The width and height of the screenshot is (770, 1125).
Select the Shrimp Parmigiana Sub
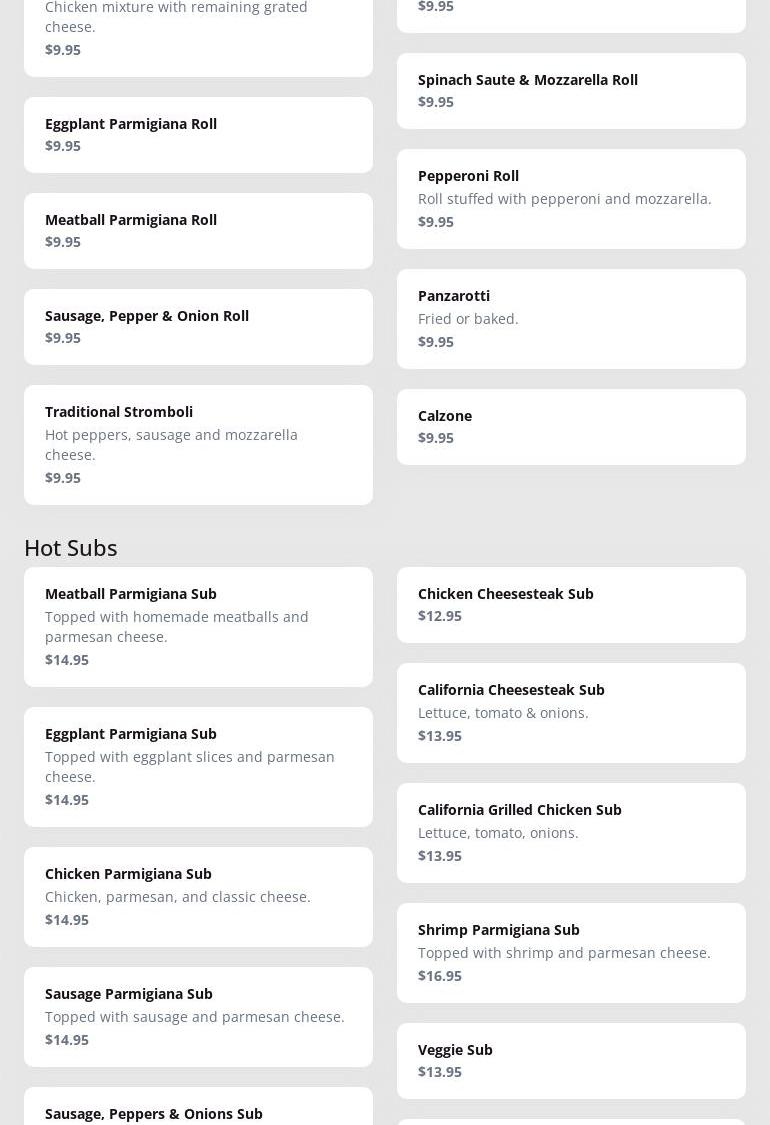(x=571, y=952)
